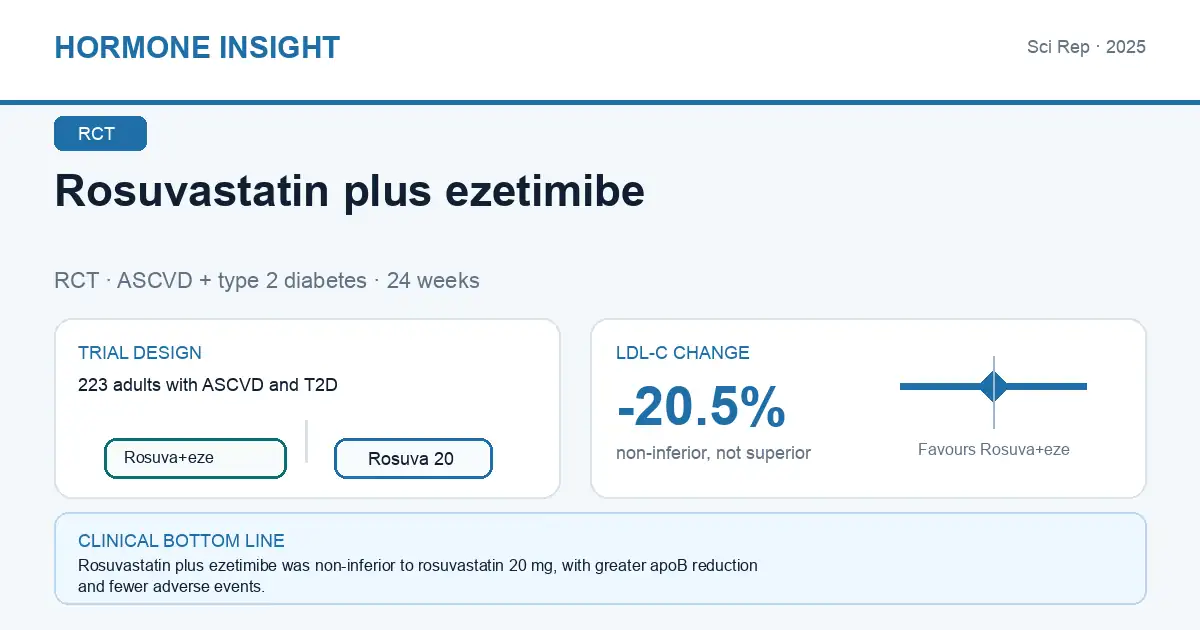
Task: Click the divider between trial arms
Action: (306, 441)
